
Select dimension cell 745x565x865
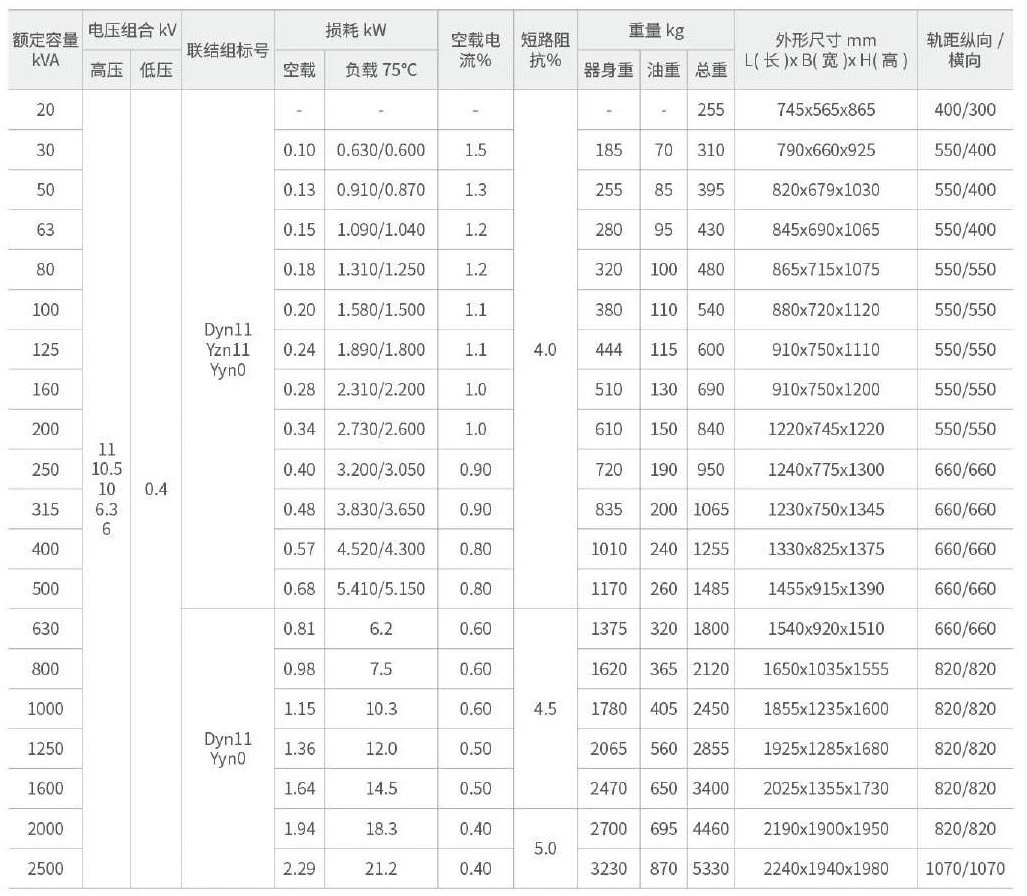tap(825, 110)
